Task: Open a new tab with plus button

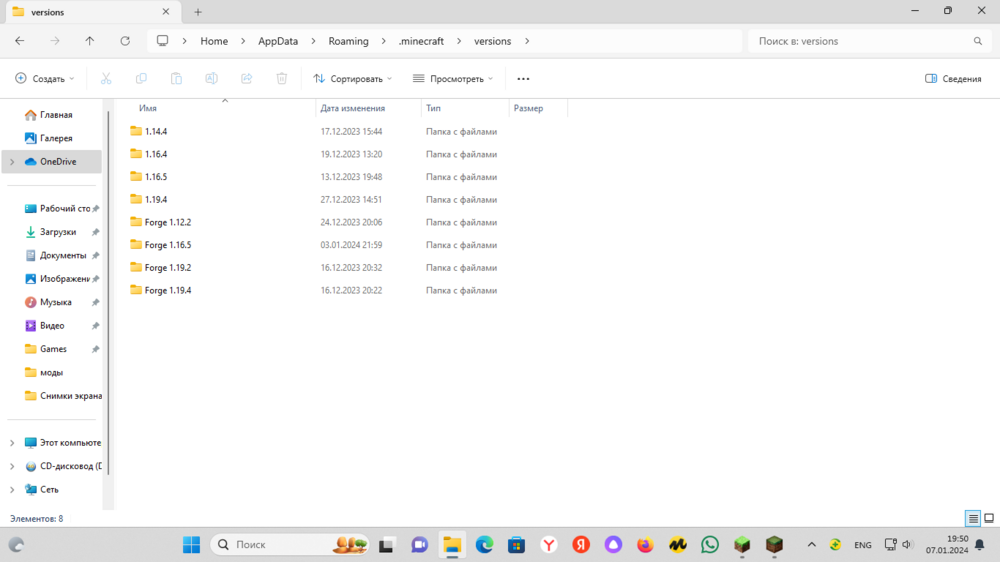Action: (x=198, y=11)
